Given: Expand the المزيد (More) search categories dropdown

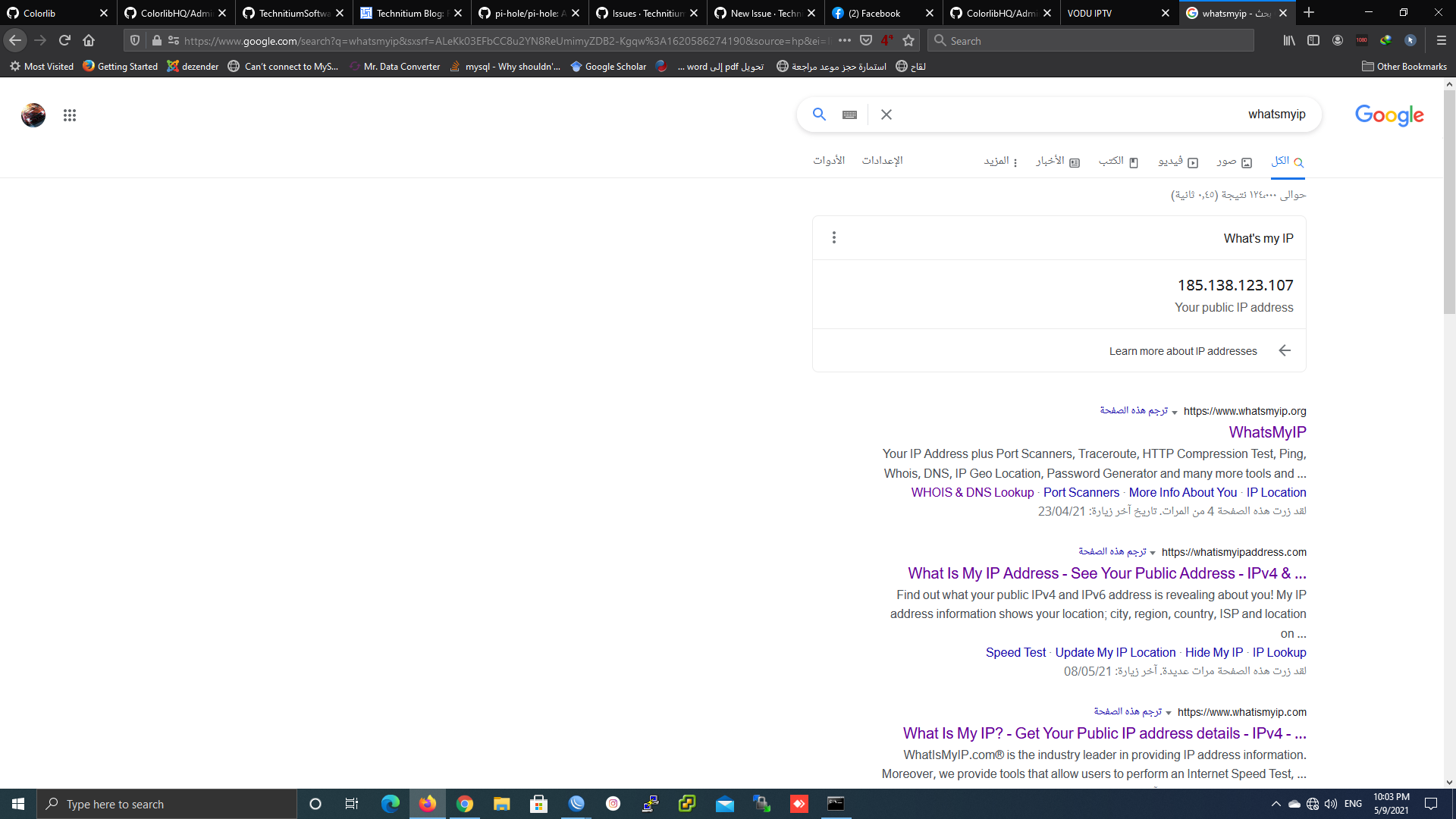Looking at the screenshot, I should pos(1003,161).
